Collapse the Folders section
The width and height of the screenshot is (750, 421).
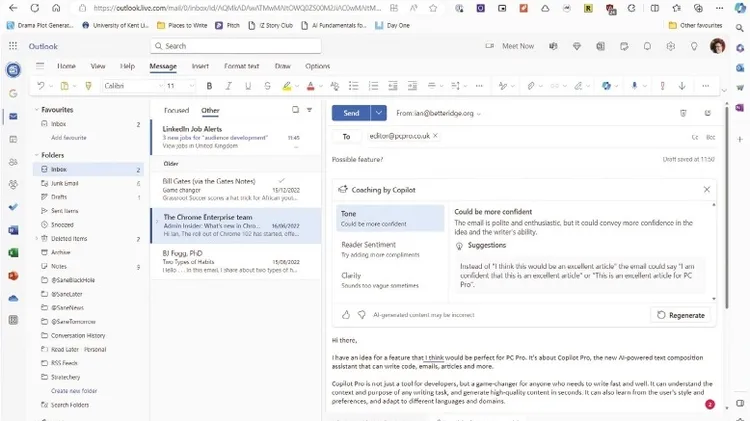point(37,155)
